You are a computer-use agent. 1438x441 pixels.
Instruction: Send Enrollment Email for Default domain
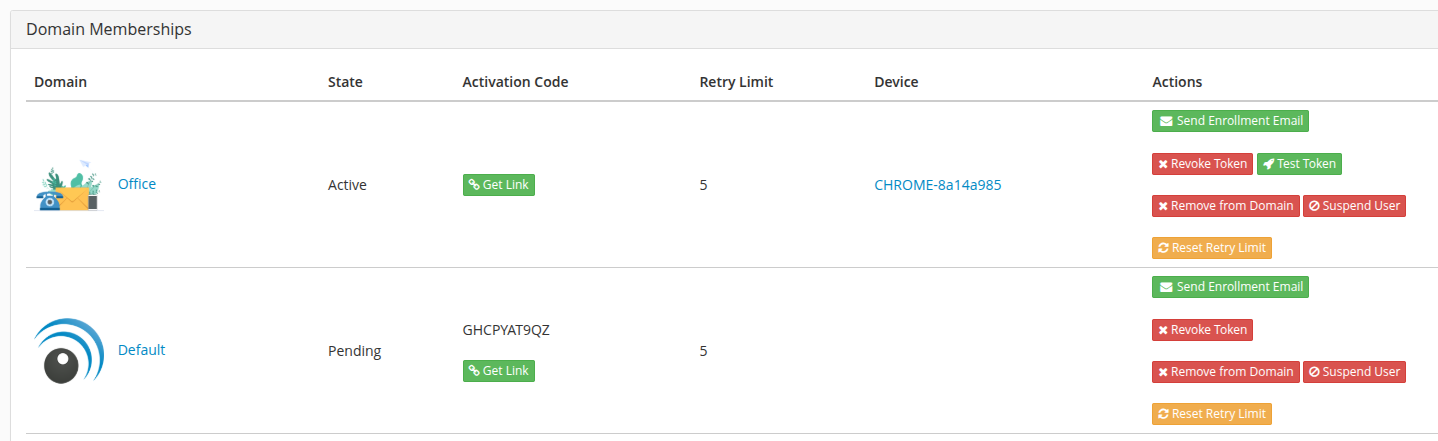[x=1230, y=287]
